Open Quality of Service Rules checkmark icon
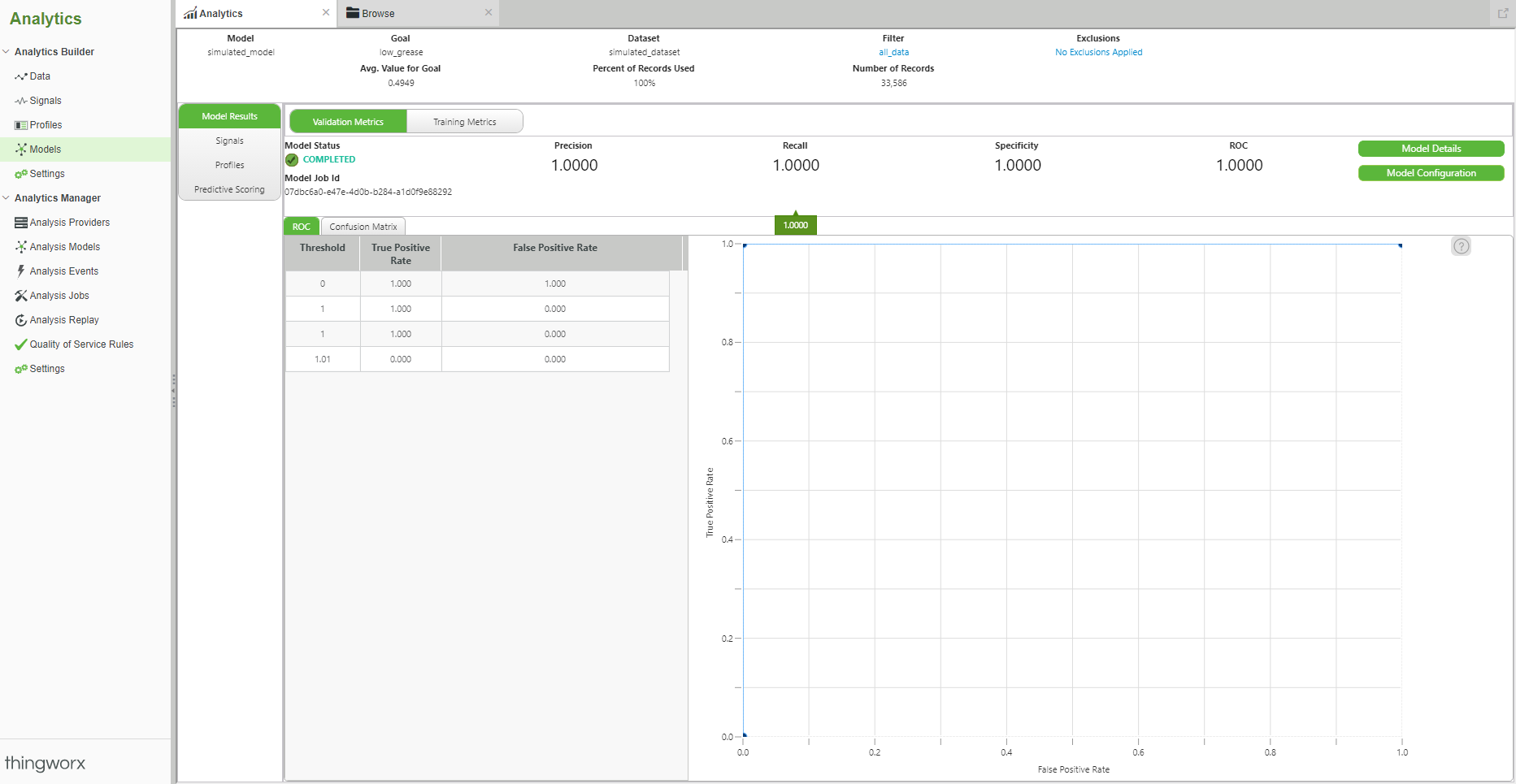This screenshot has width=1516, height=784. point(22,344)
